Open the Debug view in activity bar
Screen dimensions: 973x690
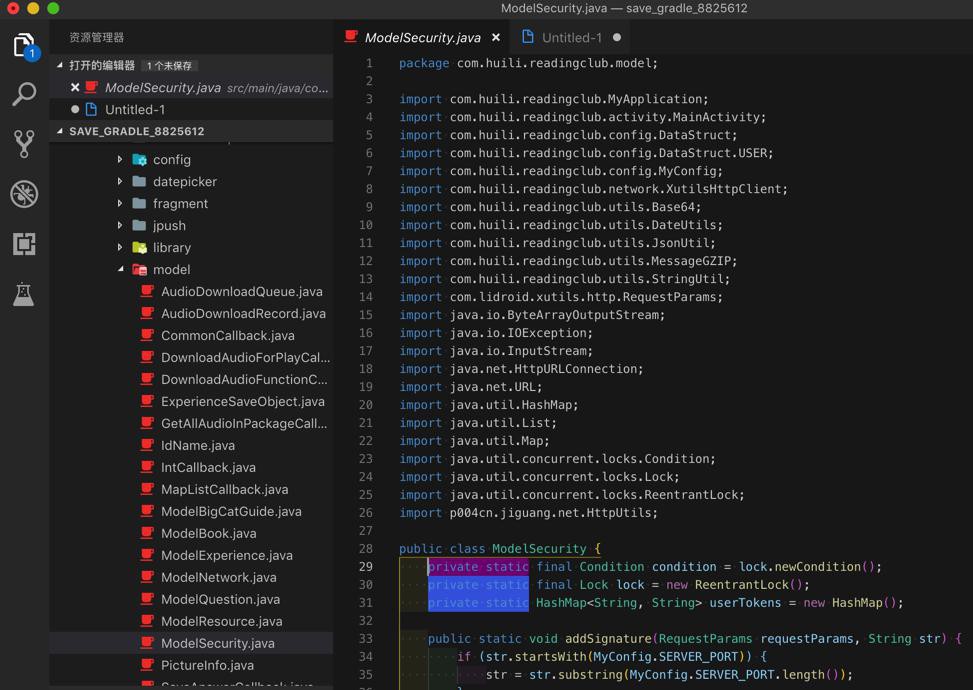pyautogui.click(x=24, y=194)
